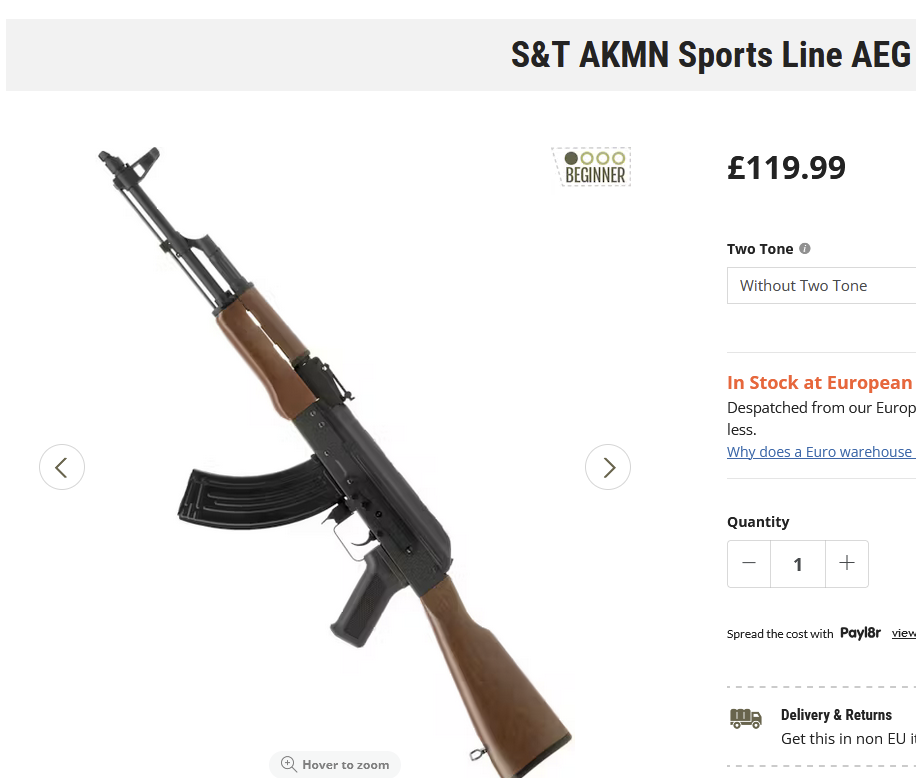Click the 'In Stock at European' notice

820,383
